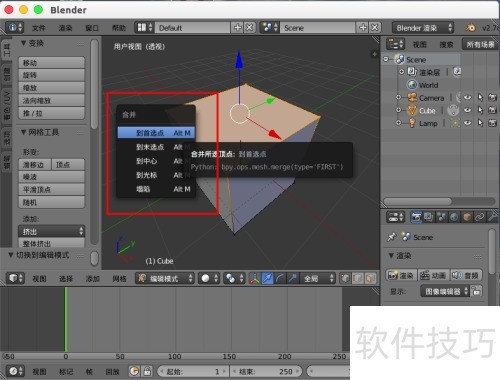Screen dimensions: 500x380
Task: Open the viewport shading sphere selector
Action: tap(209, 278)
